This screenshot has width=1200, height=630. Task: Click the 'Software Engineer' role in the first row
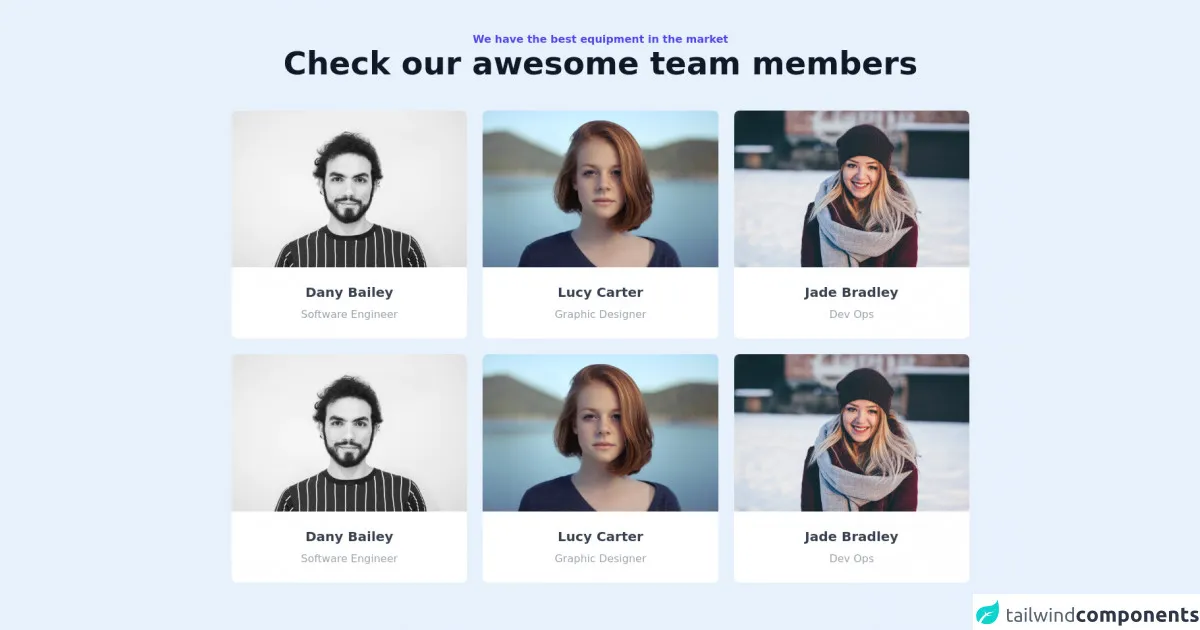349,315
